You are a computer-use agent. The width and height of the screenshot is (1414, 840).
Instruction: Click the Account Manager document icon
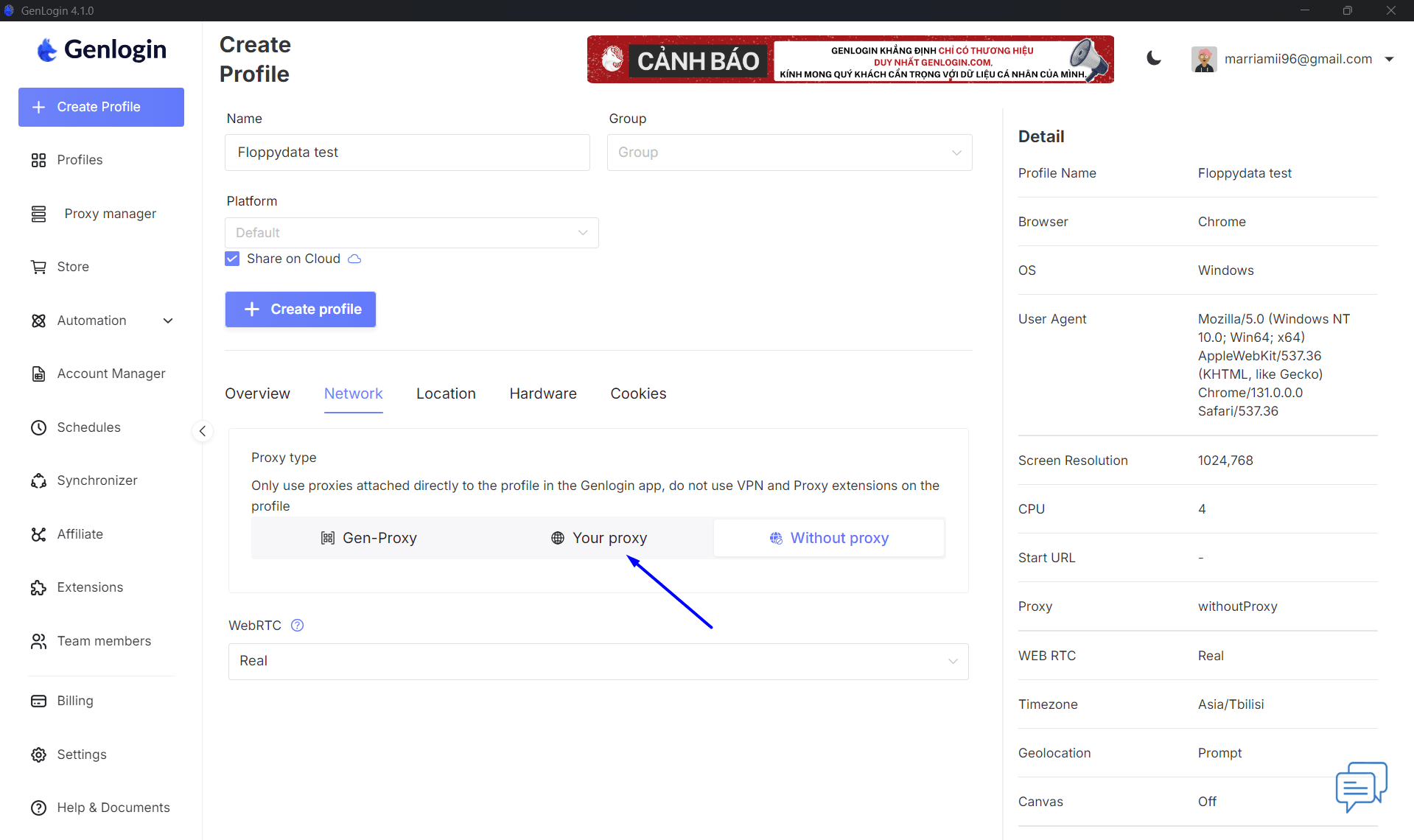point(38,374)
